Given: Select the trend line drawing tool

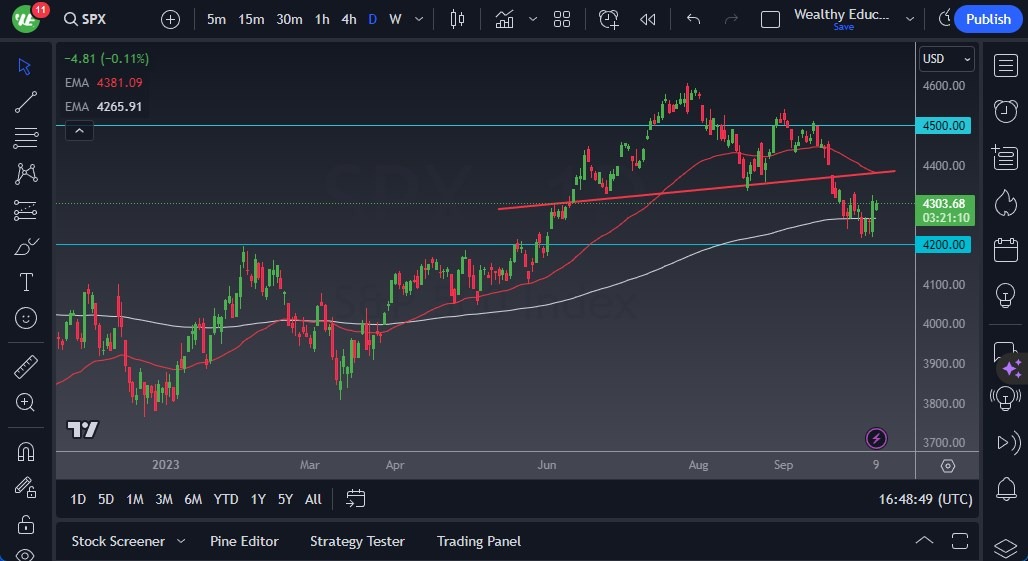Looking at the screenshot, I should pos(26,101).
